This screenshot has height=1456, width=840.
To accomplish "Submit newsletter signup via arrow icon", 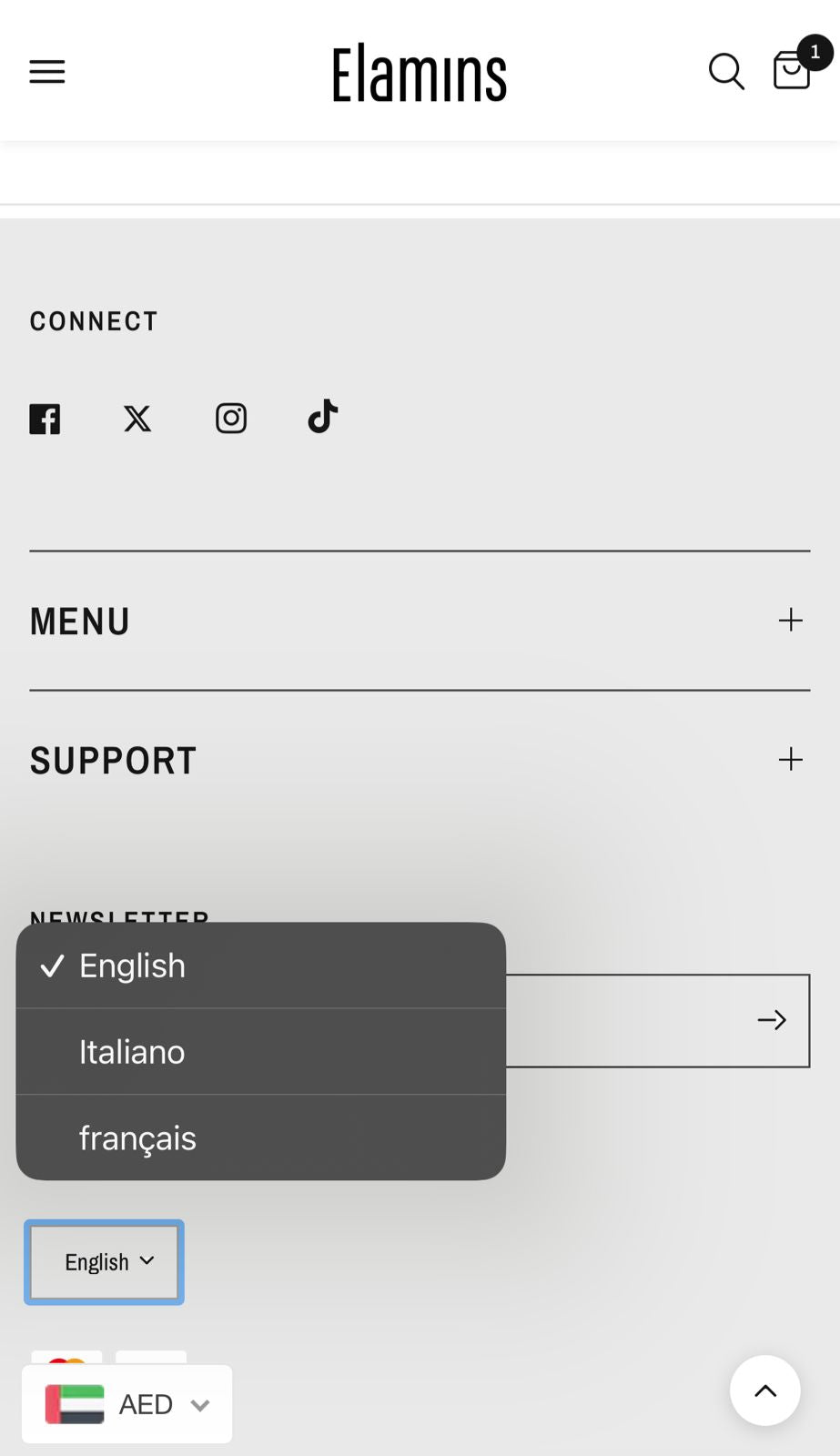I will click(x=772, y=1020).
